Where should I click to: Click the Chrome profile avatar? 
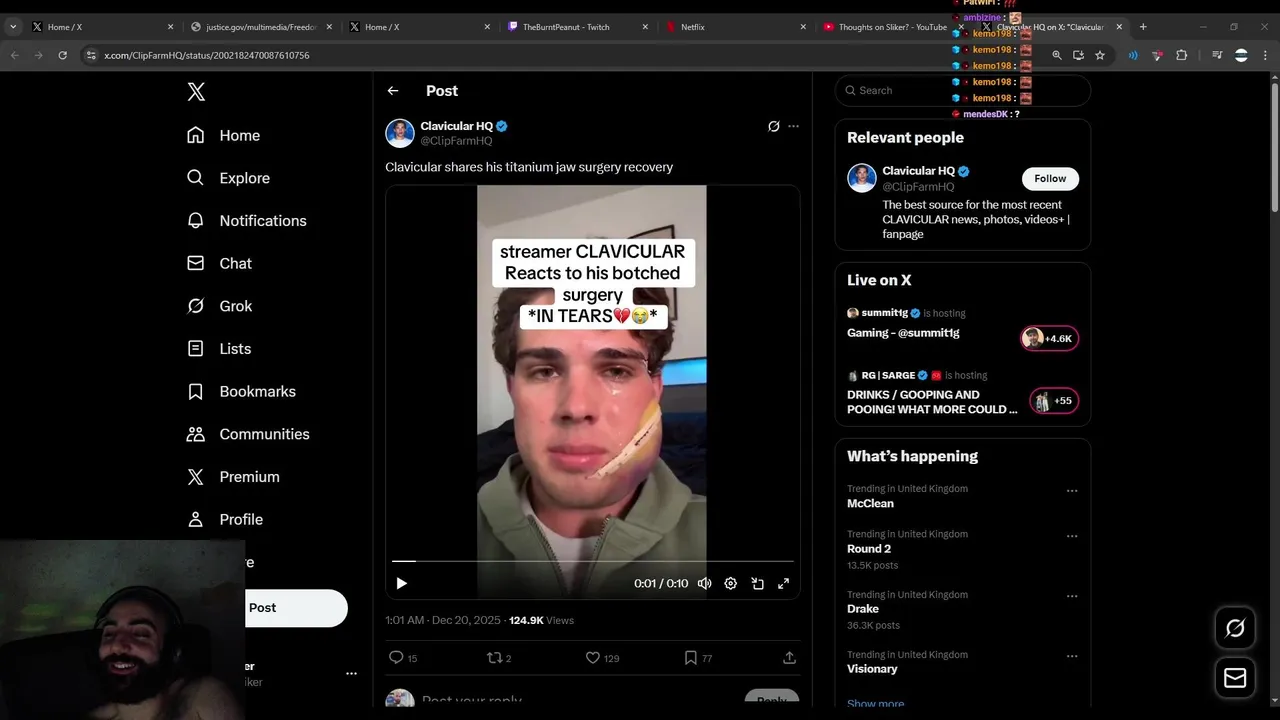tap(1241, 55)
